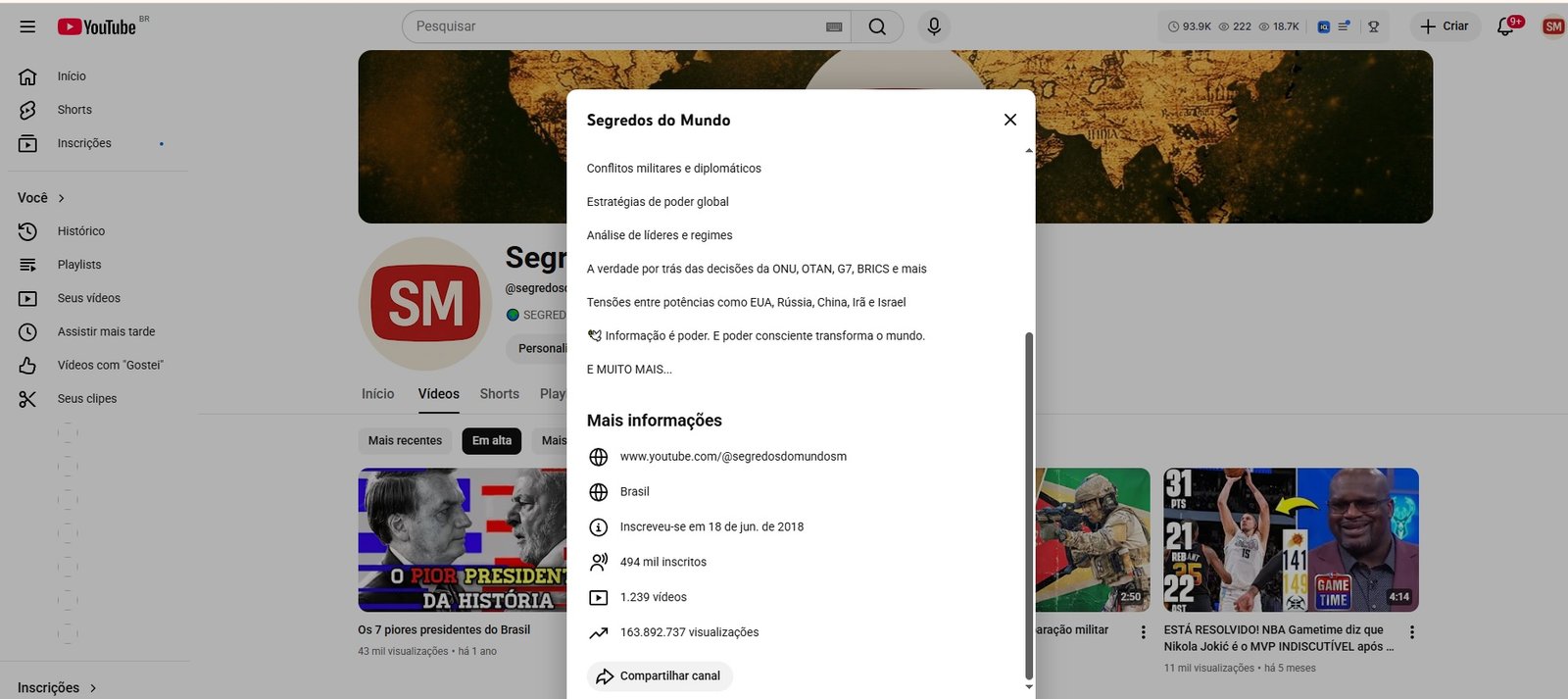Click the text "Análise de líderes e regimes"

click(x=660, y=235)
